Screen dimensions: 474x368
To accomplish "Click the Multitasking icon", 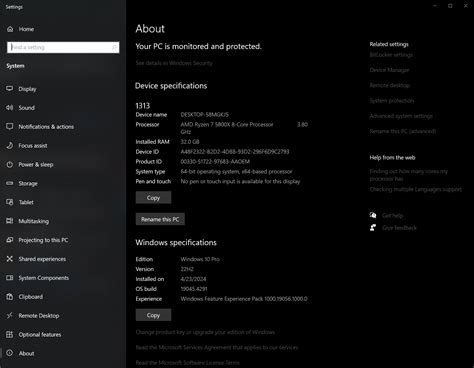I will point(10,221).
